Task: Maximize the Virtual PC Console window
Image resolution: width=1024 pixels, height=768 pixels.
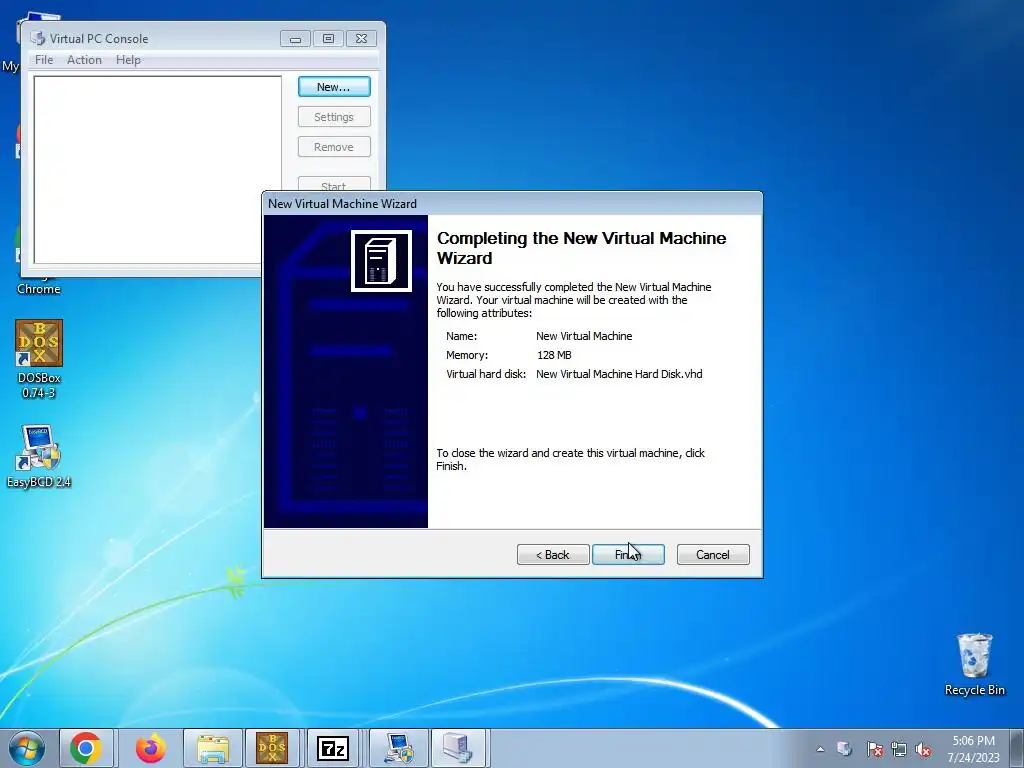Action: pyautogui.click(x=328, y=39)
